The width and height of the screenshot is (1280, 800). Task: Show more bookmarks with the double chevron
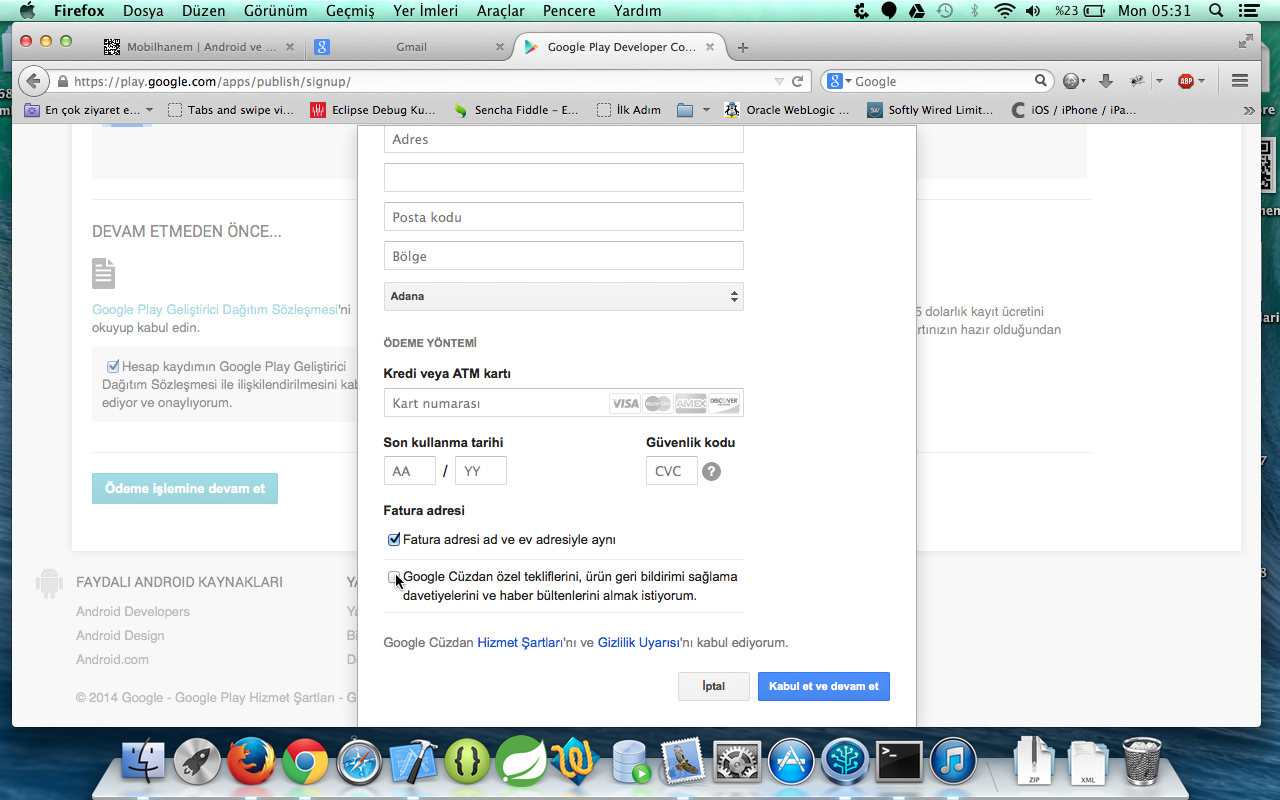1249,110
